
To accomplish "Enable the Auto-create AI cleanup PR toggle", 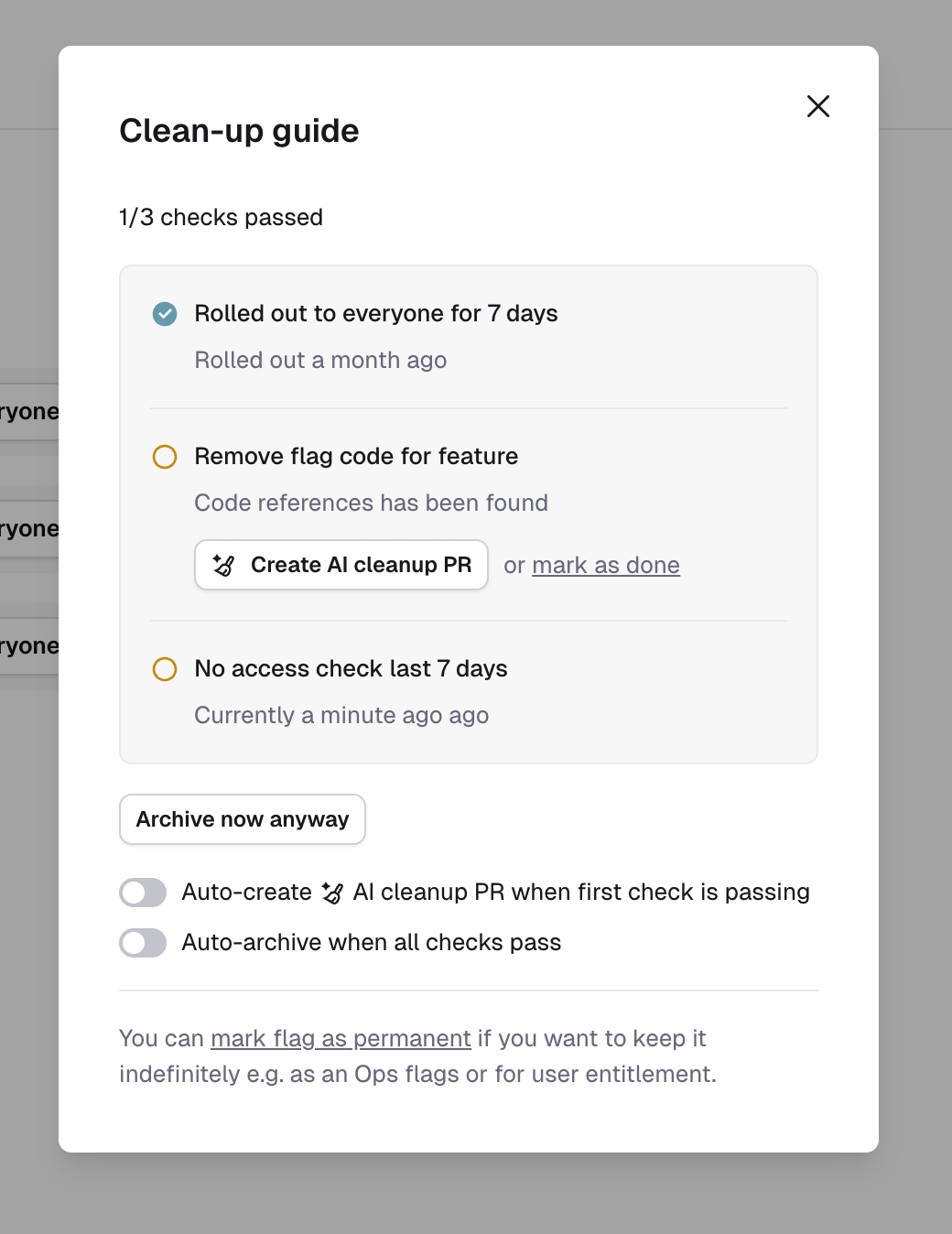I will pos(143,893).
